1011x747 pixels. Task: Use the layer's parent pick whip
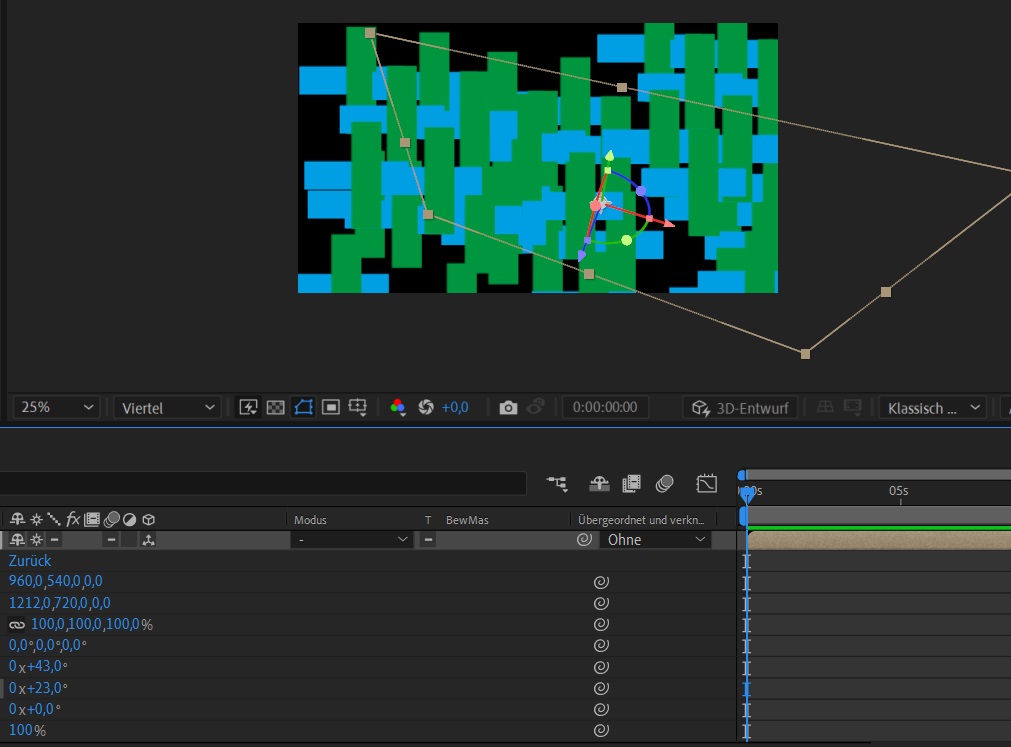click(584, 539)
